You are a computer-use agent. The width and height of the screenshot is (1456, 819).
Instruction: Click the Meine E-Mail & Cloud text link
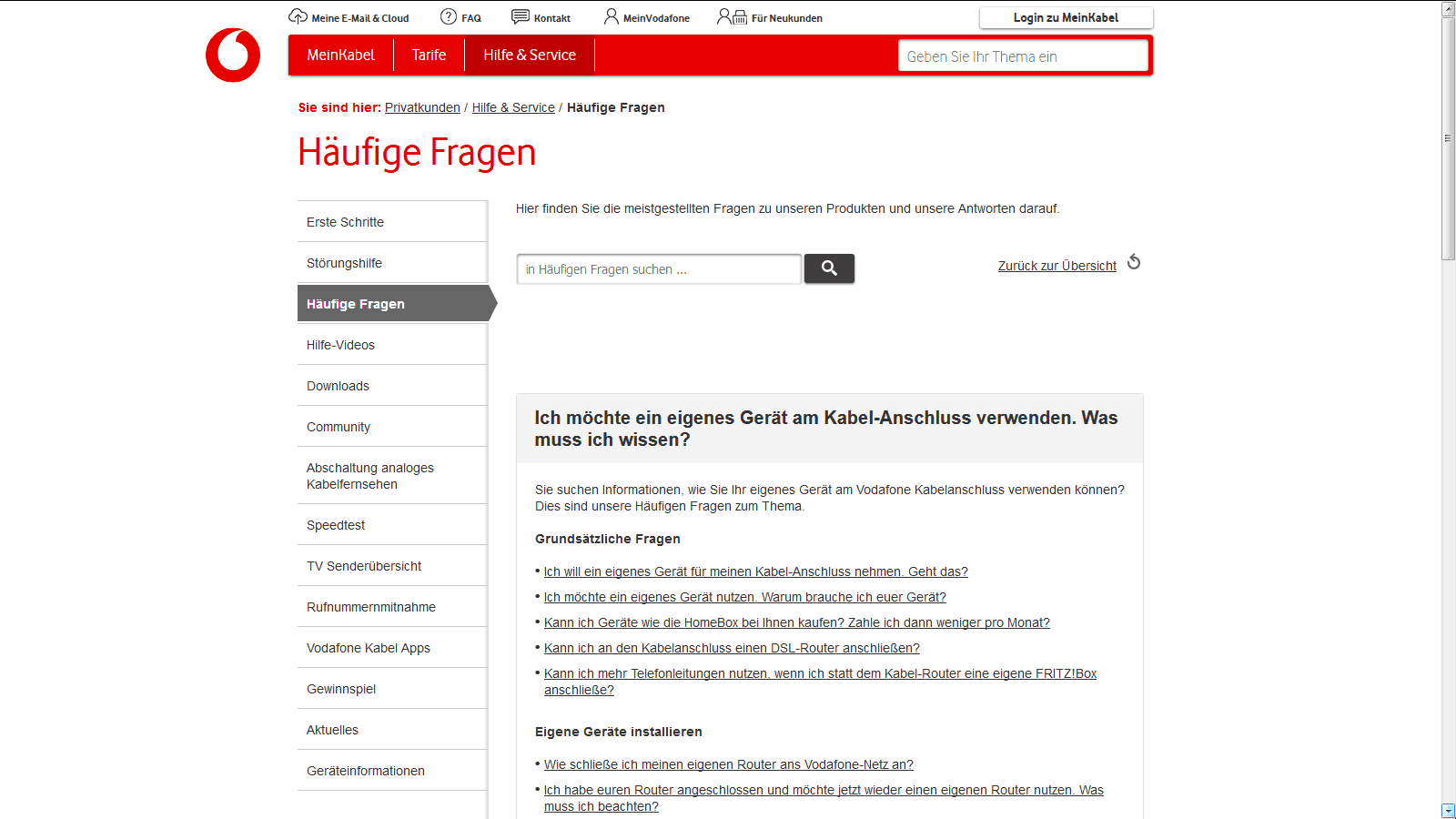click(x=360, y=18)
